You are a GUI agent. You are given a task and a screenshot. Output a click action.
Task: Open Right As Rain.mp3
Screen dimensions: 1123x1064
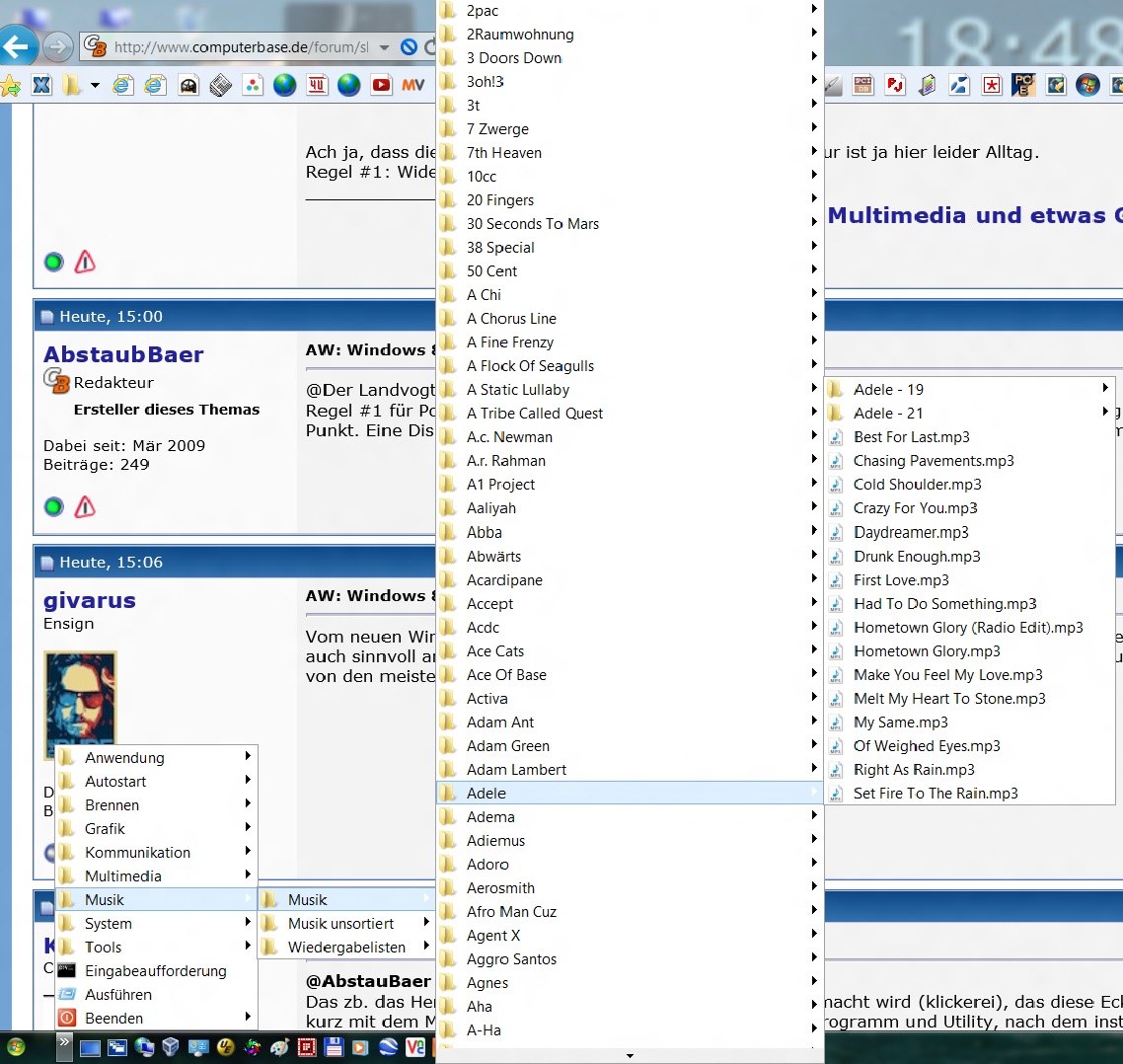[969, 770]
